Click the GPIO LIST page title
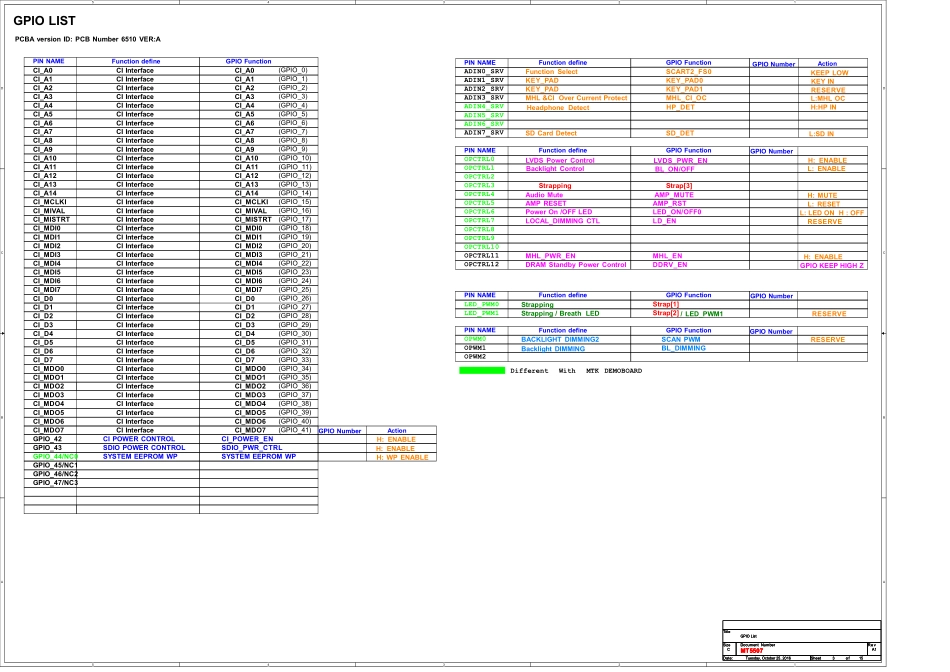950x672 pixels. point(44,21)
